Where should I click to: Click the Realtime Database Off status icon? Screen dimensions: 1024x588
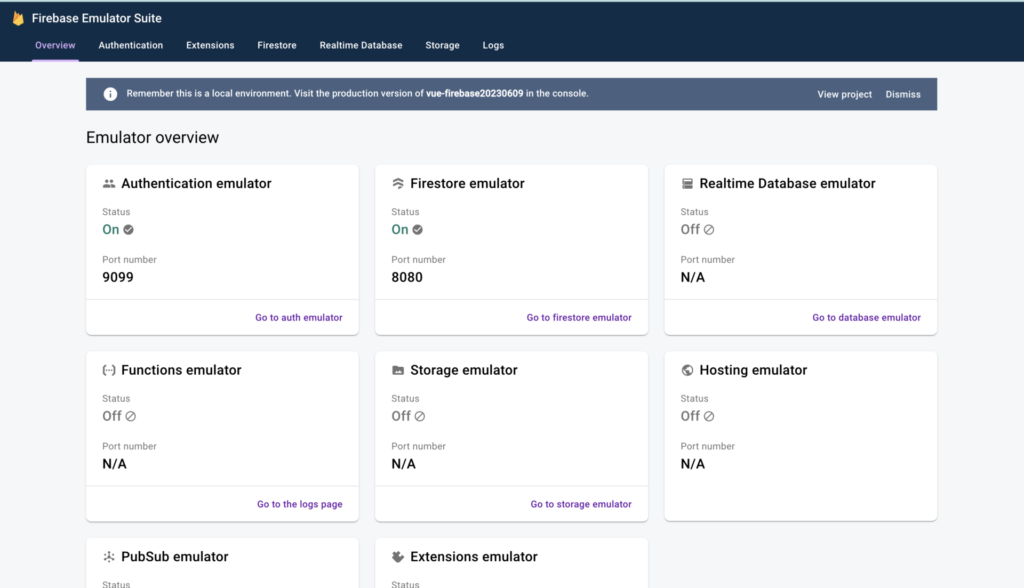[709, 230]
